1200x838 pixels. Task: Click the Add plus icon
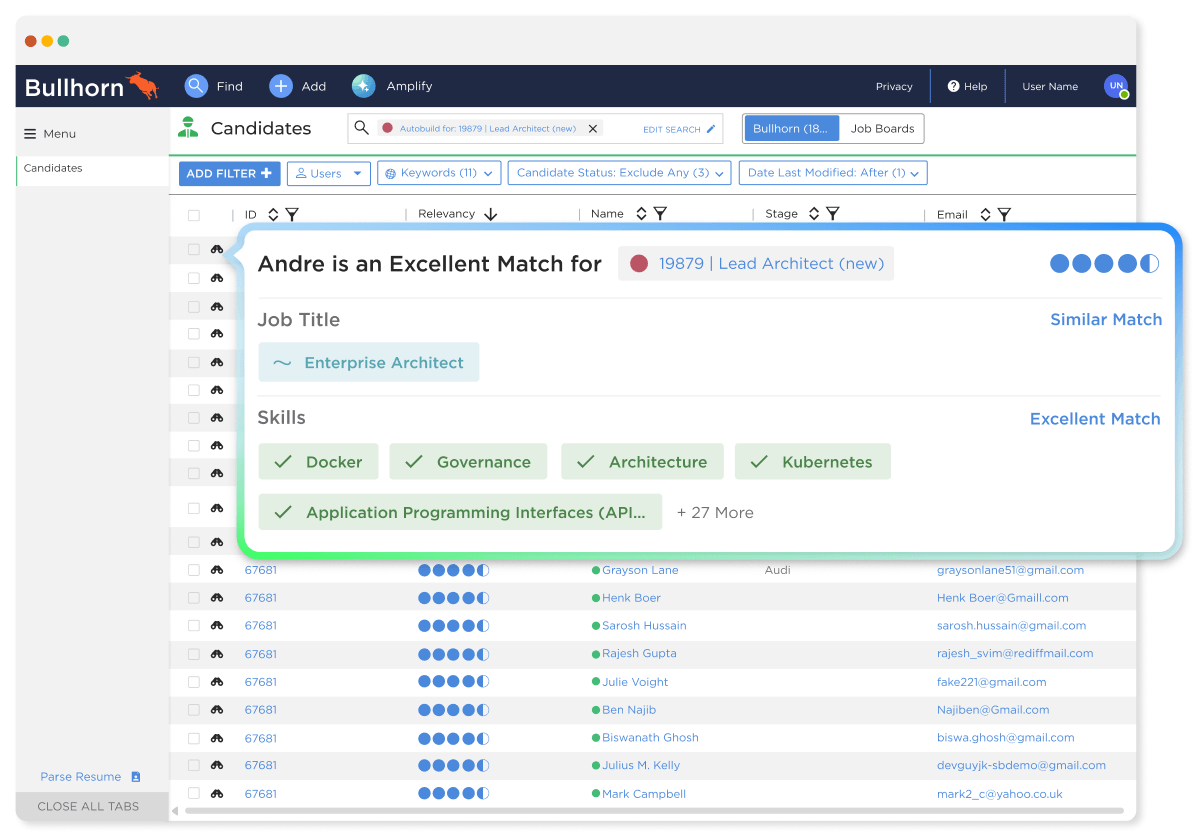click(x=281, y=86)
